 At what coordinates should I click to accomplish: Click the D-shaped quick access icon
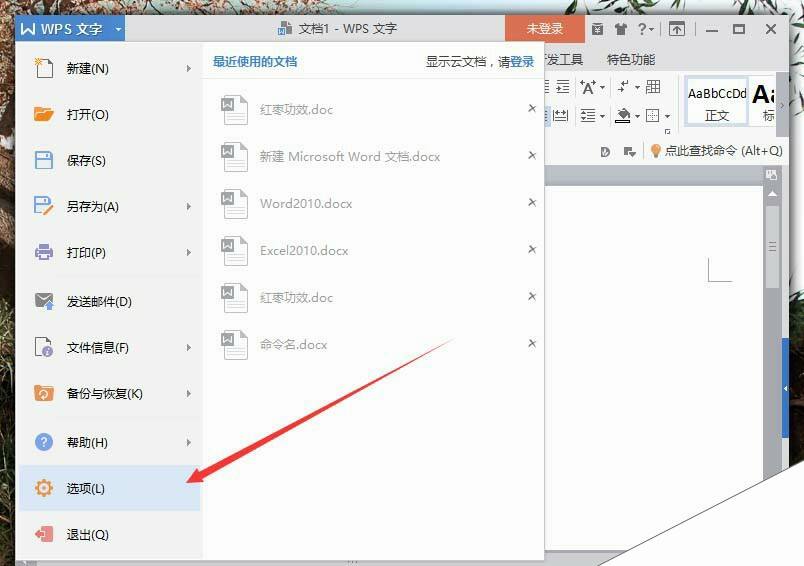605,151
